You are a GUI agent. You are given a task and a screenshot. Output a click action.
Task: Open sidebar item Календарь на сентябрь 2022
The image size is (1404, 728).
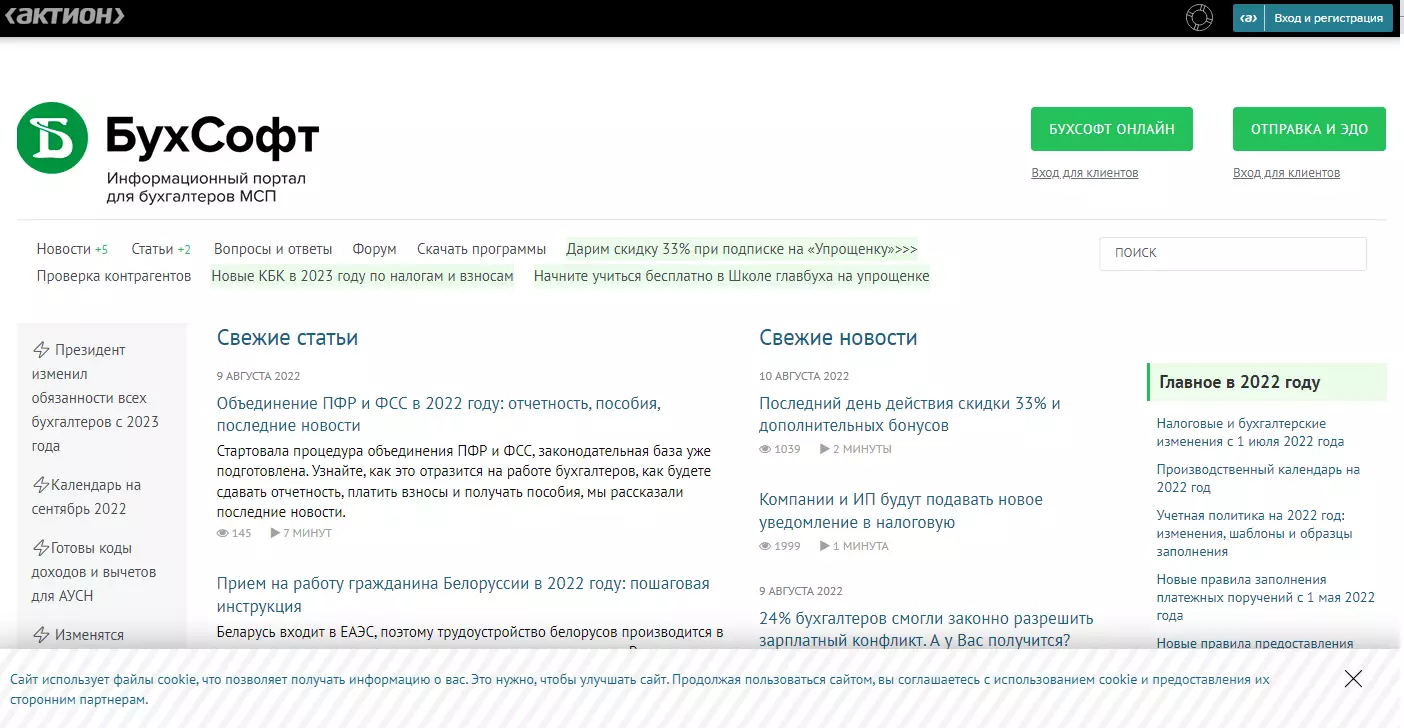[87, 497]
